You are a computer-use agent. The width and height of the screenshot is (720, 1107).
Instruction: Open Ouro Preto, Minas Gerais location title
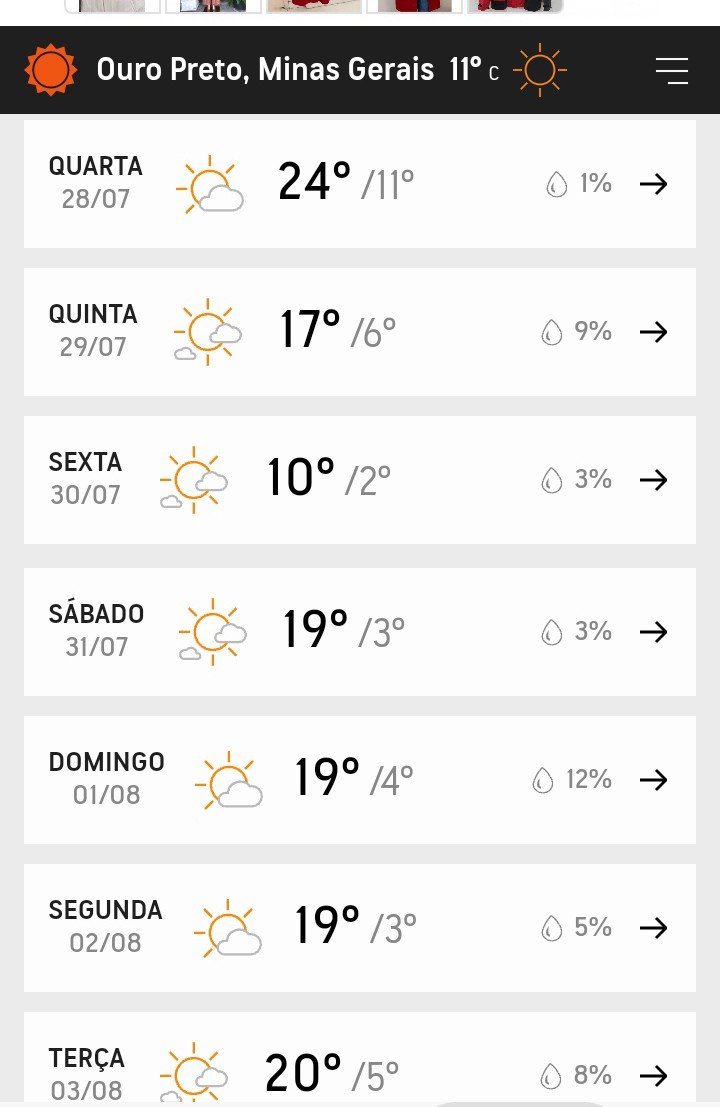(265, 70)
